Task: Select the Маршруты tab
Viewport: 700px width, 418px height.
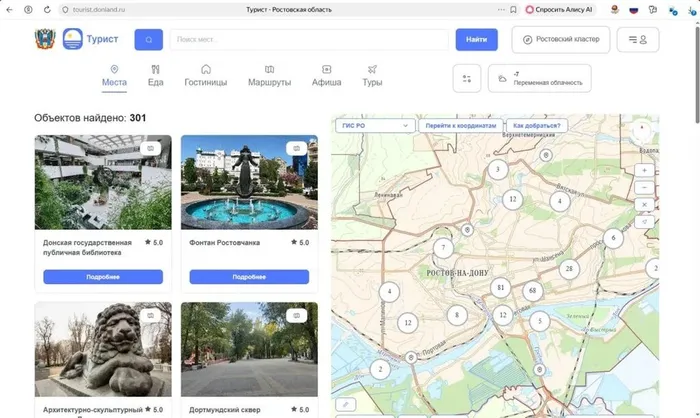Action: pyautogui.click(x=269, y=76)
